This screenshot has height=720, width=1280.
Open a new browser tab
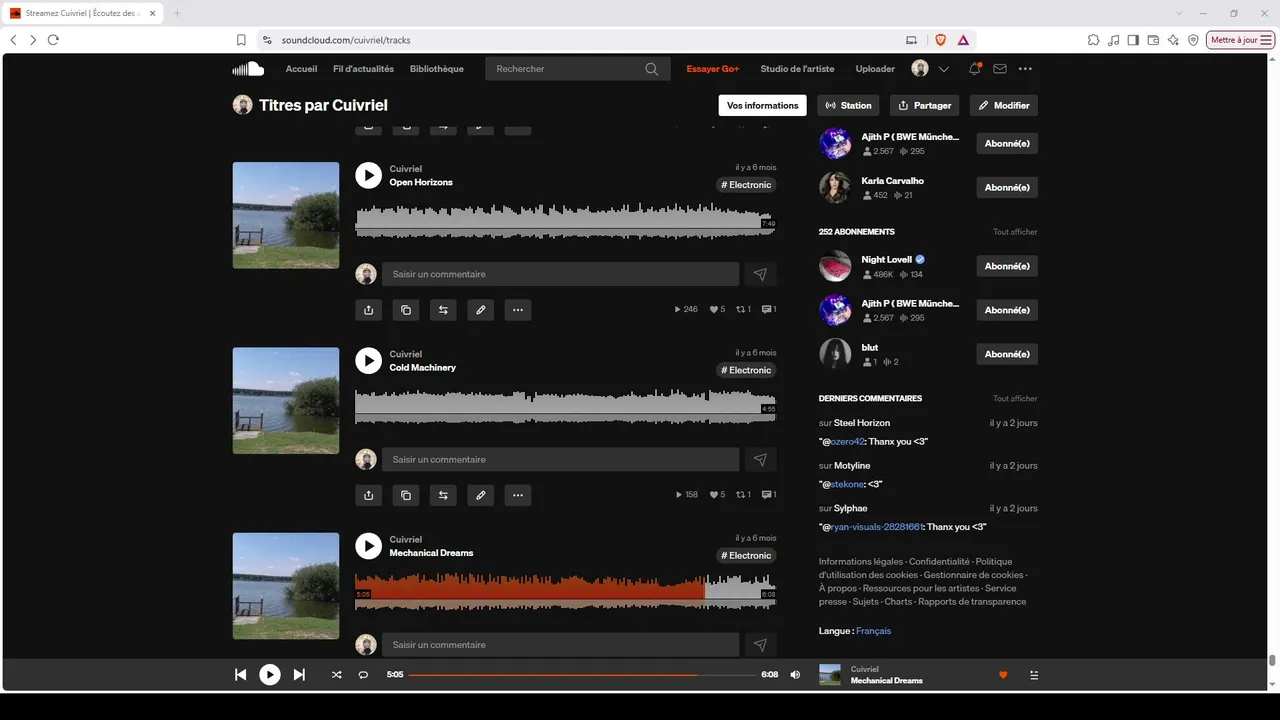[177, 13]
